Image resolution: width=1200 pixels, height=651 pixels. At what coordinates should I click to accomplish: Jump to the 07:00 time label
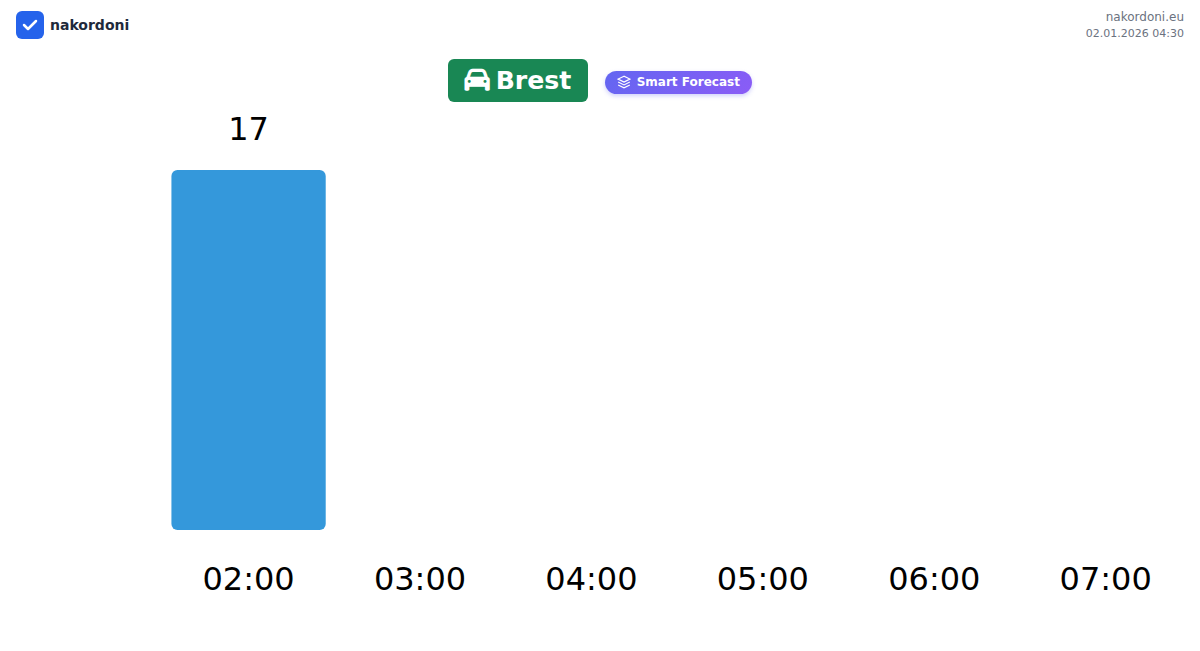point(1105,579)
